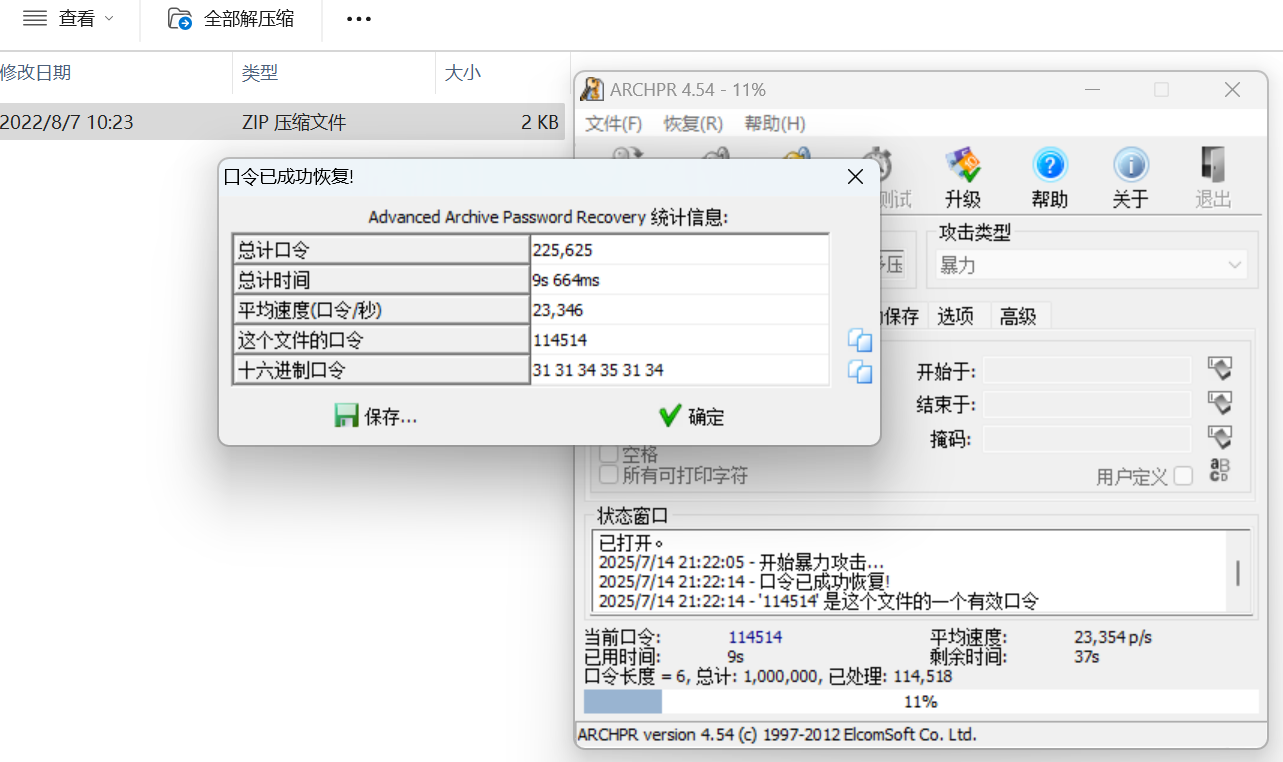
Task: Click the 掩码 input field
Action: tap(1087, 439)
